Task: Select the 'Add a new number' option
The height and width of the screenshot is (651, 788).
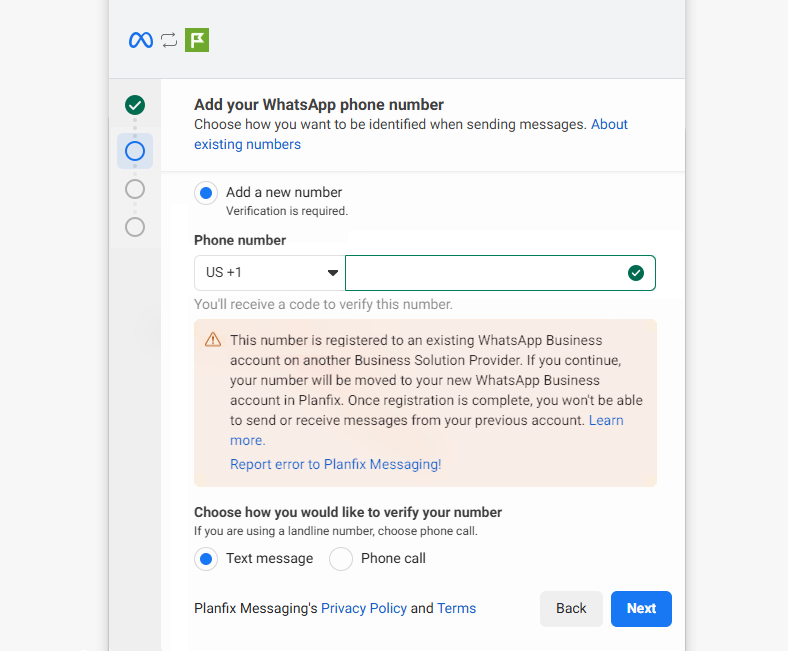Action: (x=206, y=193)
